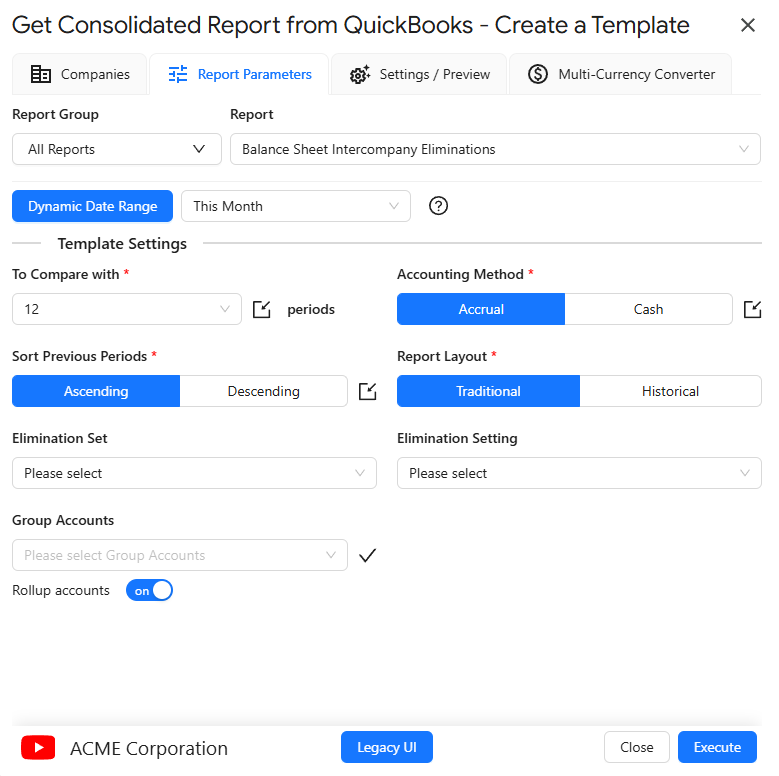Click the Execute button

click(717, 747)
